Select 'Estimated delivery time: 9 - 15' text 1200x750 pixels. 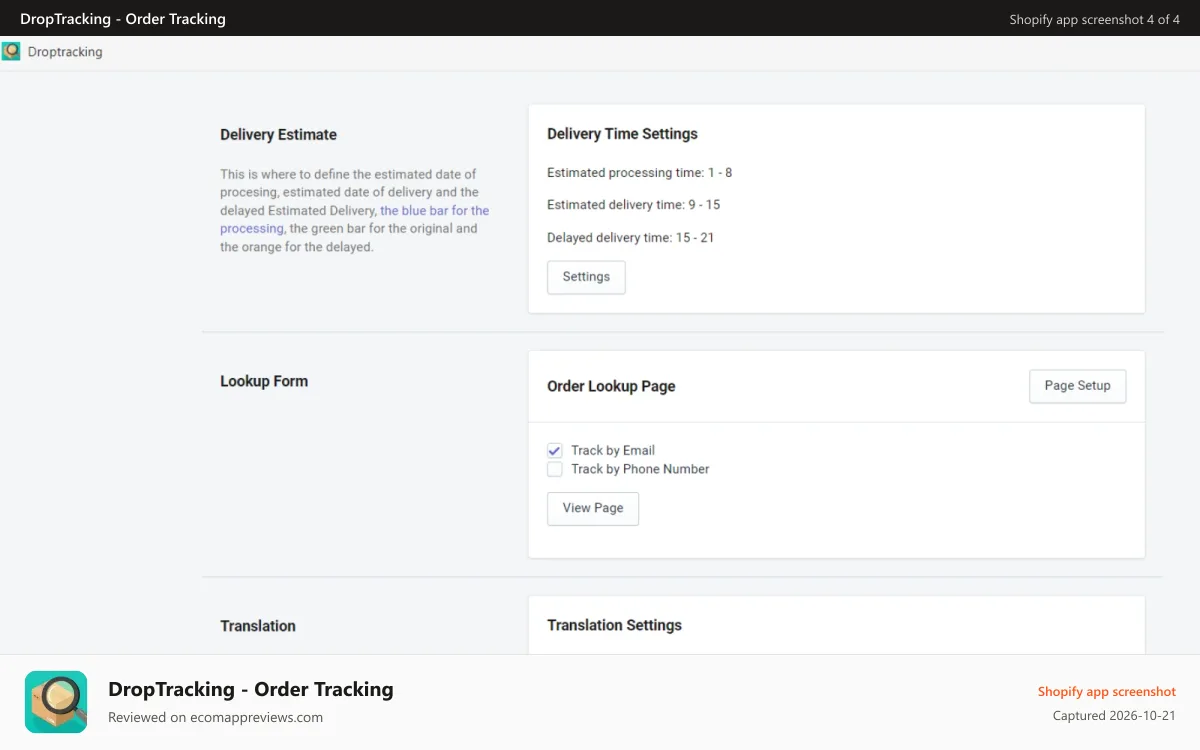click(x=634, y=205)
